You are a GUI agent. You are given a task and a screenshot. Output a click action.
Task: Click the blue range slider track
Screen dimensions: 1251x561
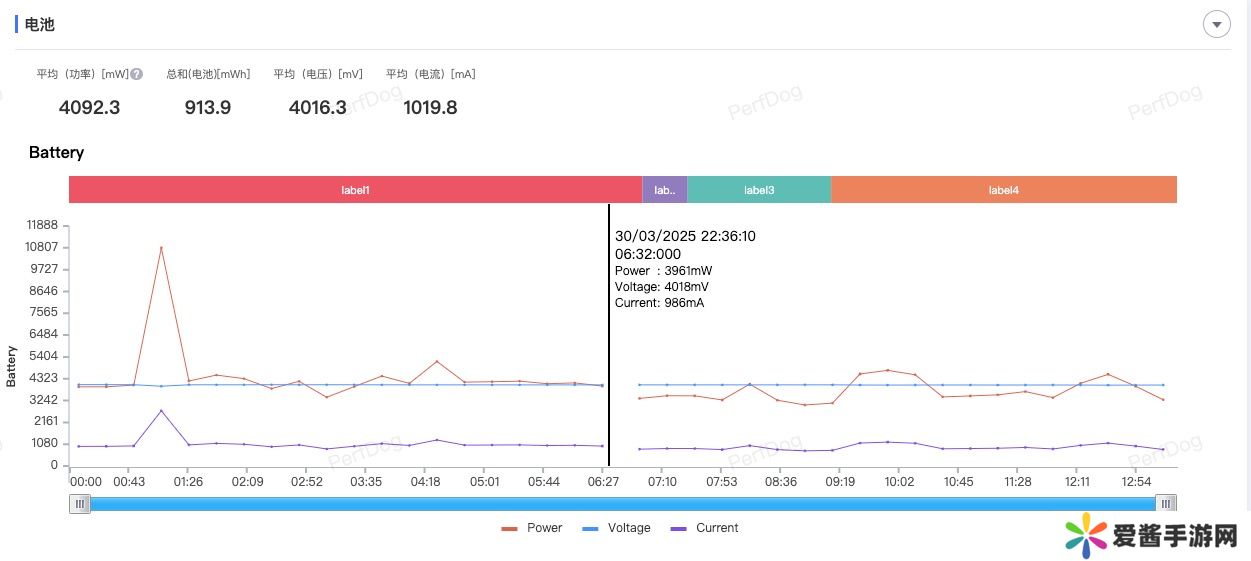[622, 504]
